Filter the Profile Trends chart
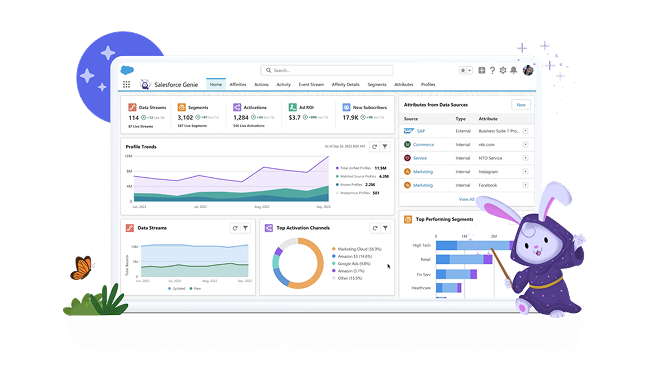Image resolution: width=661 pixels, height=372 pixels. (x=385, y=146)
